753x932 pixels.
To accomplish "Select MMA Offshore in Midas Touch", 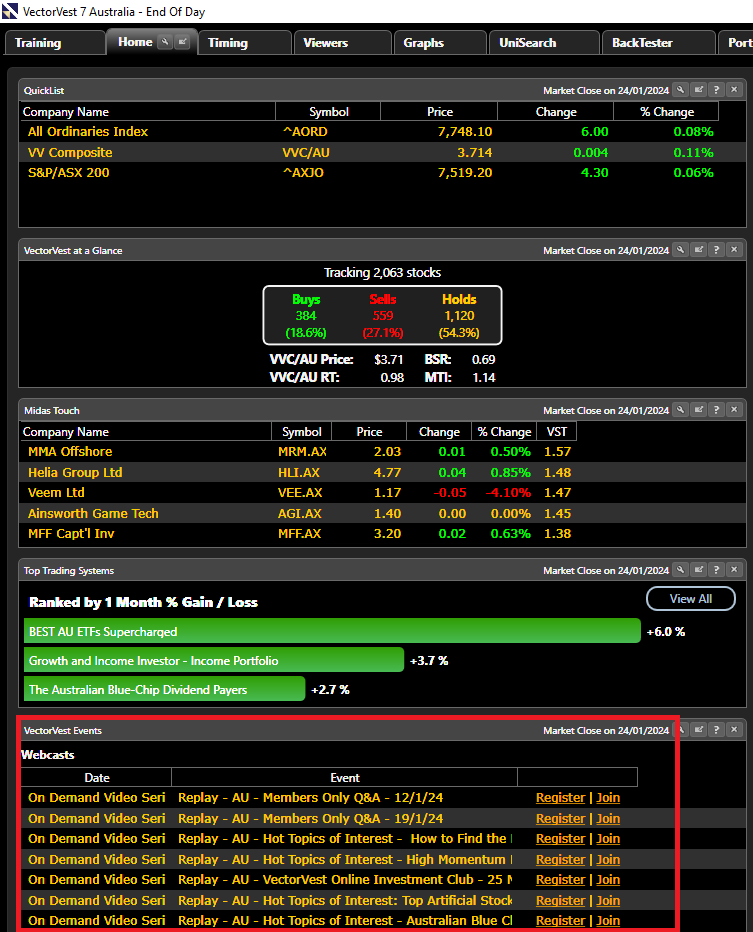I will (382, 452).
